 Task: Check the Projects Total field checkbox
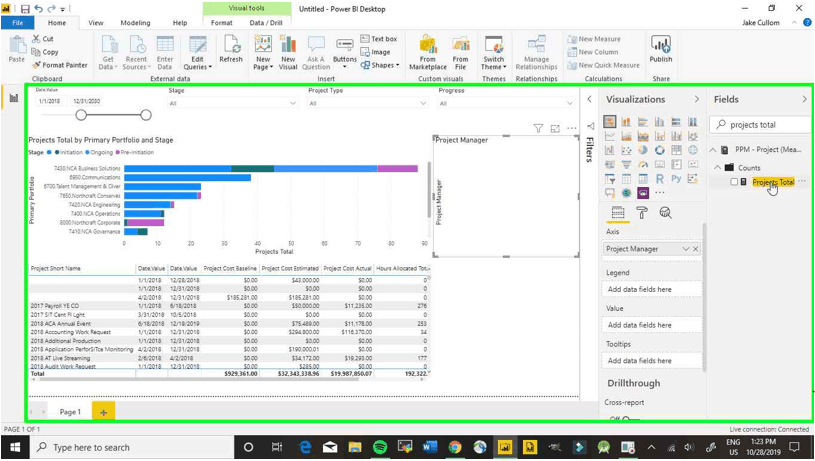pyautogui.click(x=734, y=182)
